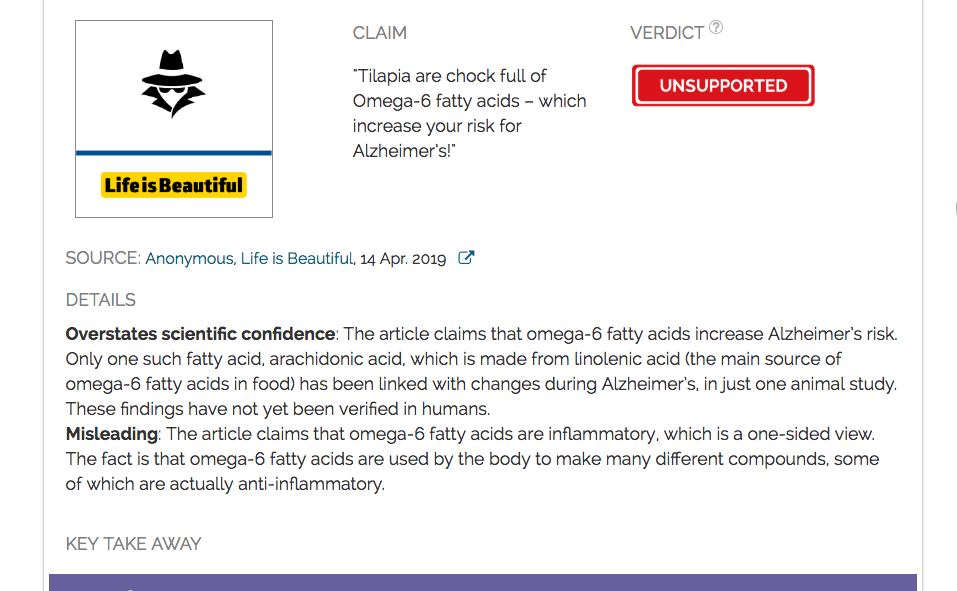Image resolution: width=957 pixels, height=591 pixels.
Task: Click the VERDICT heading label
Action: [x=667, y=33]
